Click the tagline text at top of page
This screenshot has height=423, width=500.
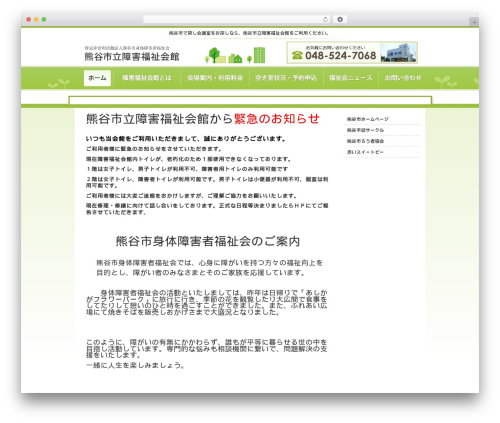tap(248, 33)
